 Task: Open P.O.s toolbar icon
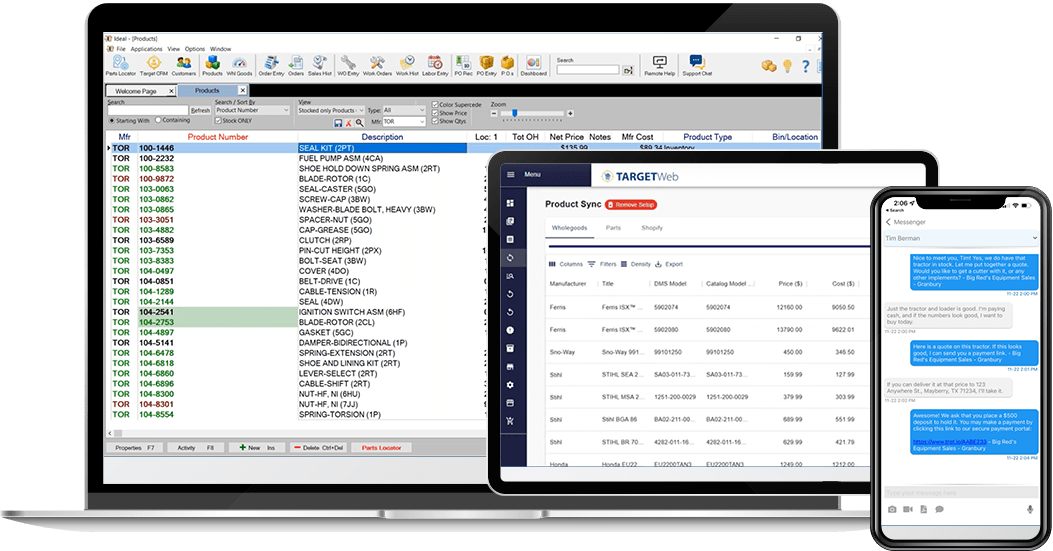[507, 66]
